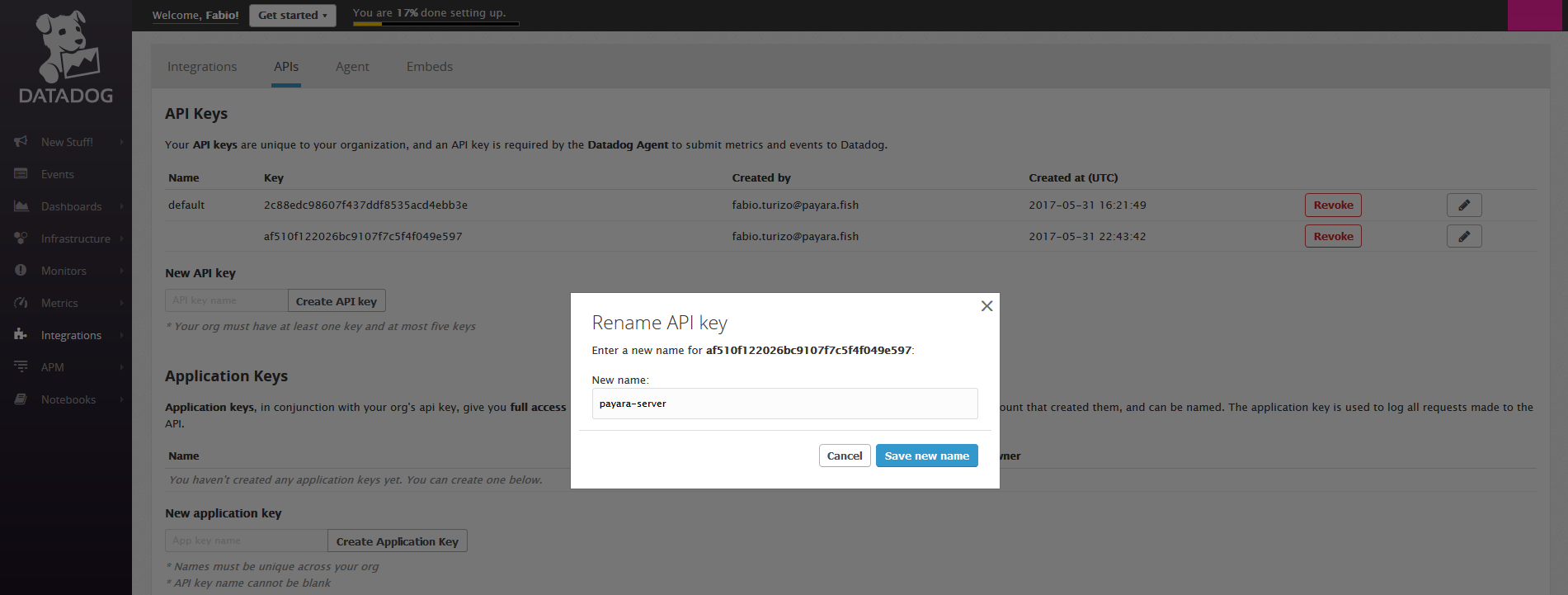The width and height of the screenshot is (1568, 595).
Task: Click Save new name button
Action: 927,456
